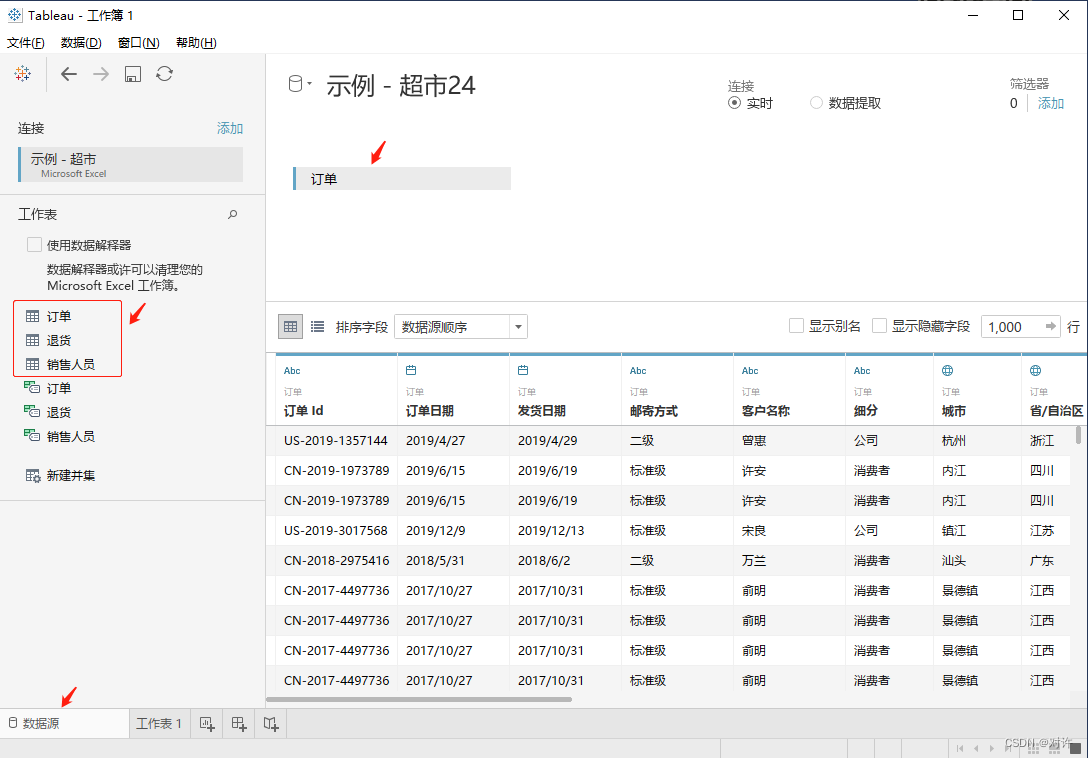
Task: Save the workbook with the disk icon
Action: (133, 74)
